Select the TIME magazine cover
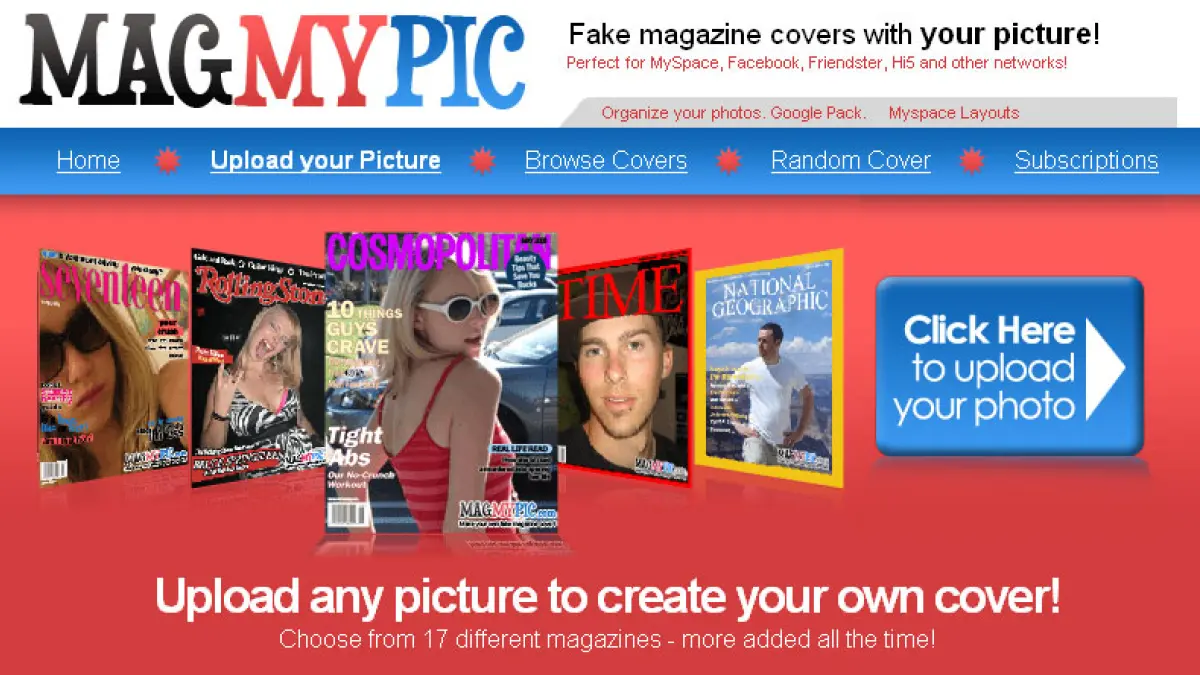 click(625, 367)
